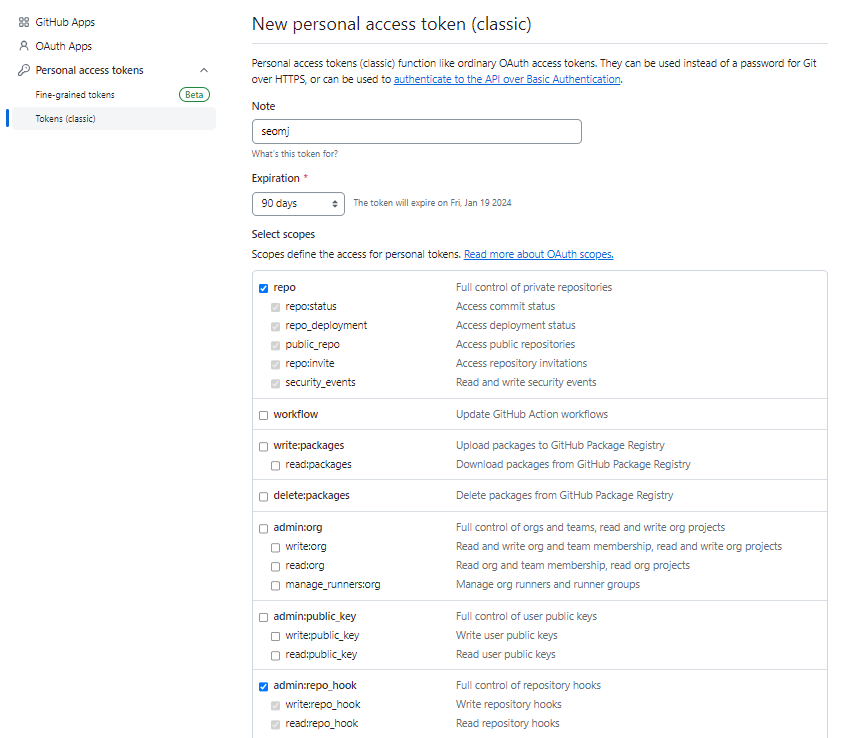Click the GitHub Apps grid icon
The width and height of the screenshot is (846, 738).
[x=24, y=22]
